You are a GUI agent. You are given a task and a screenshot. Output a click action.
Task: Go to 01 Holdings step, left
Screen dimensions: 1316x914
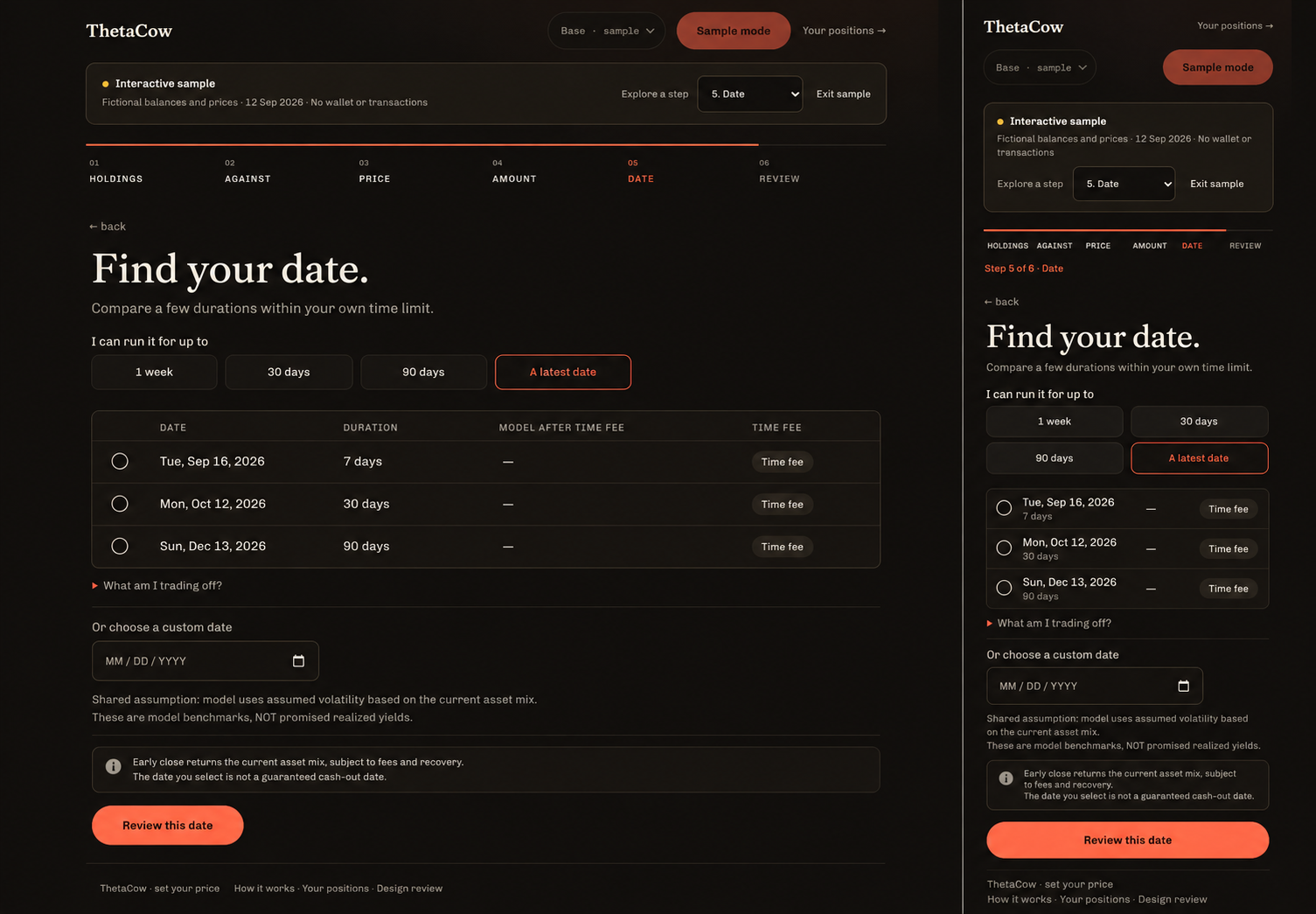[116, 171]
